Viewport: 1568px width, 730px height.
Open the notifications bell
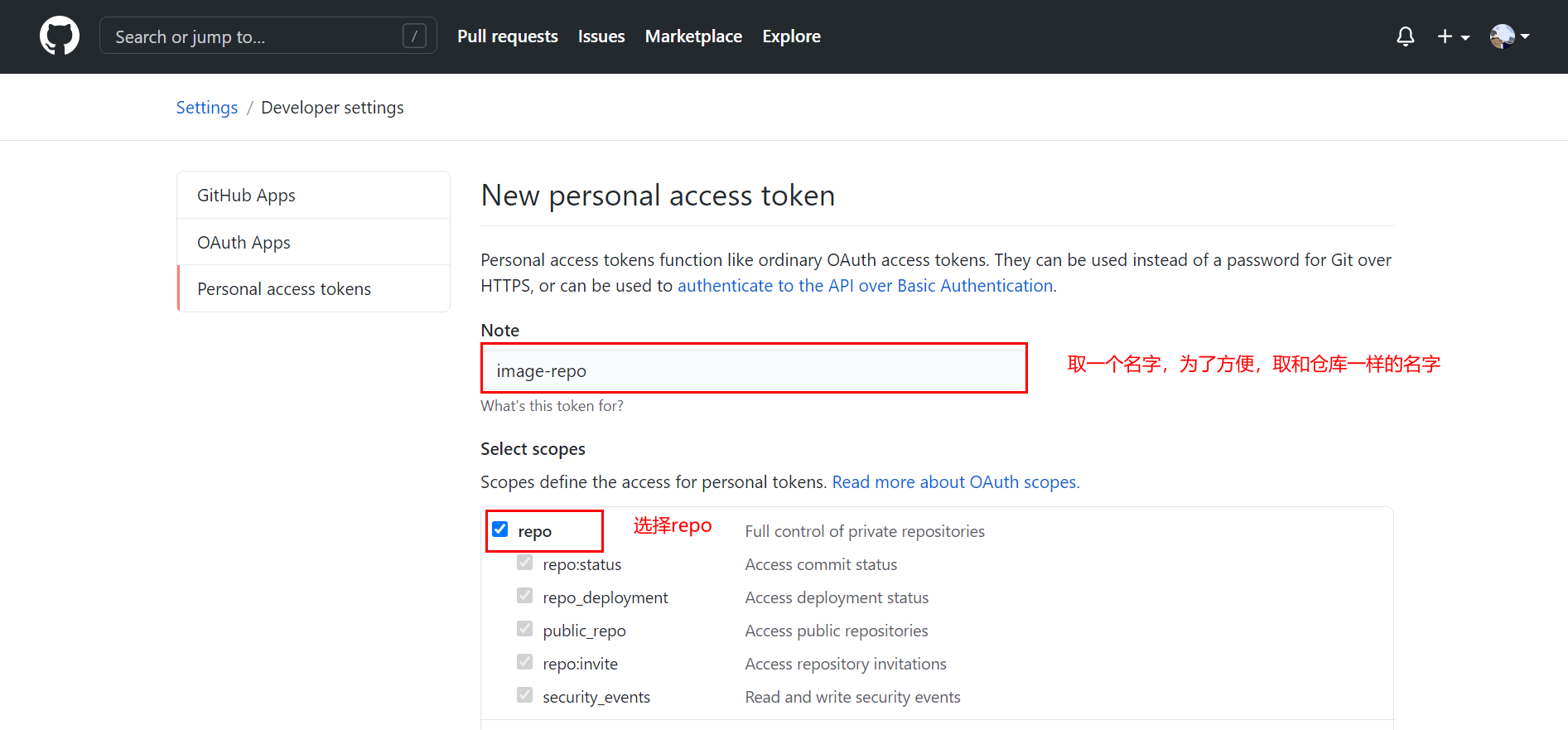[x=1405, y=36]
